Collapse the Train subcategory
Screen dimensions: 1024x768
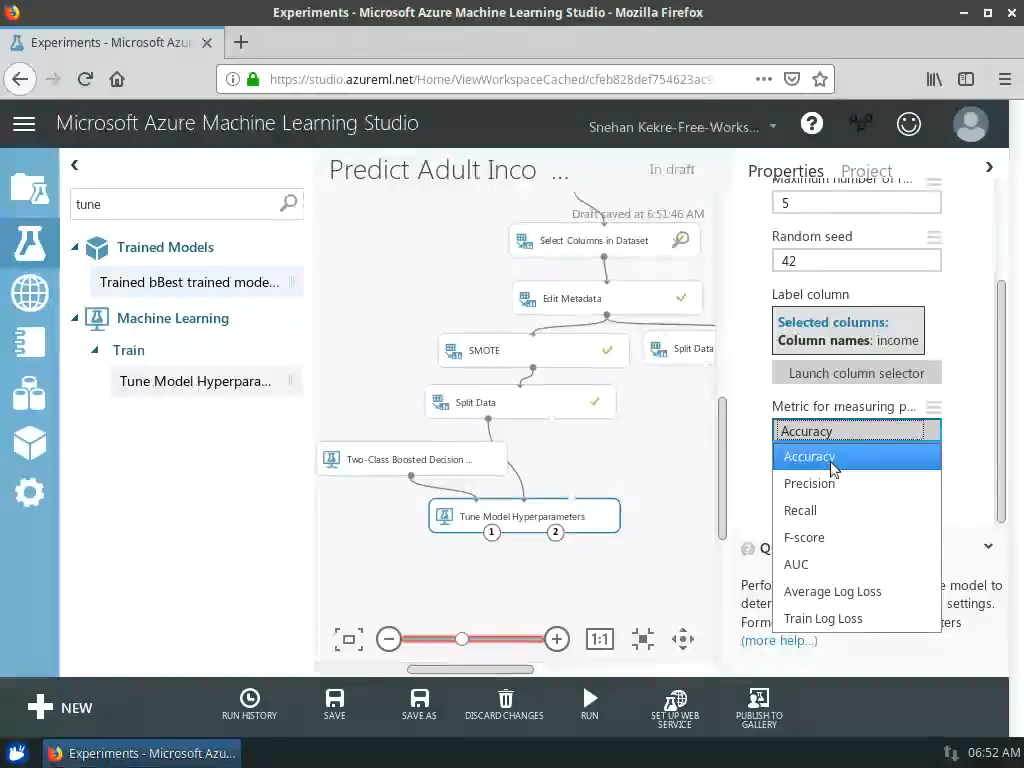pyautogui.click(x=95, y=350)
